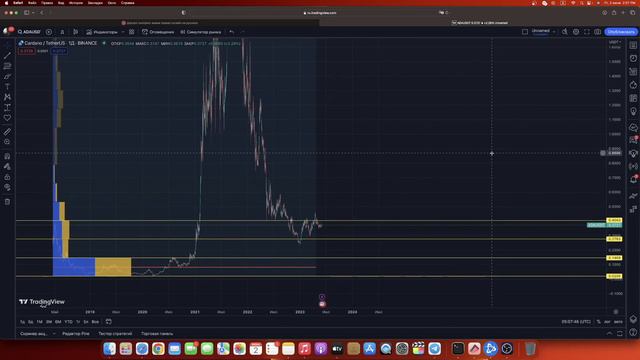
Task: Open the Редактор Pine tab
Action: click(76, 333)
